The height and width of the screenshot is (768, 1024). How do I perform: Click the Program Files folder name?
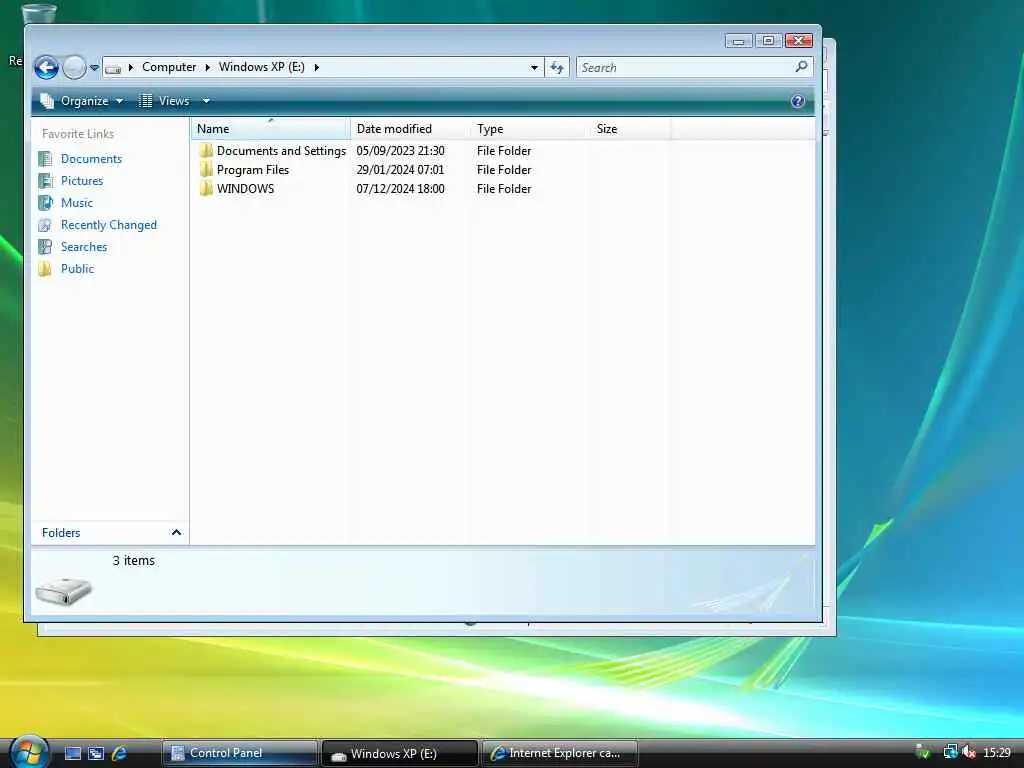click(253, 169)
